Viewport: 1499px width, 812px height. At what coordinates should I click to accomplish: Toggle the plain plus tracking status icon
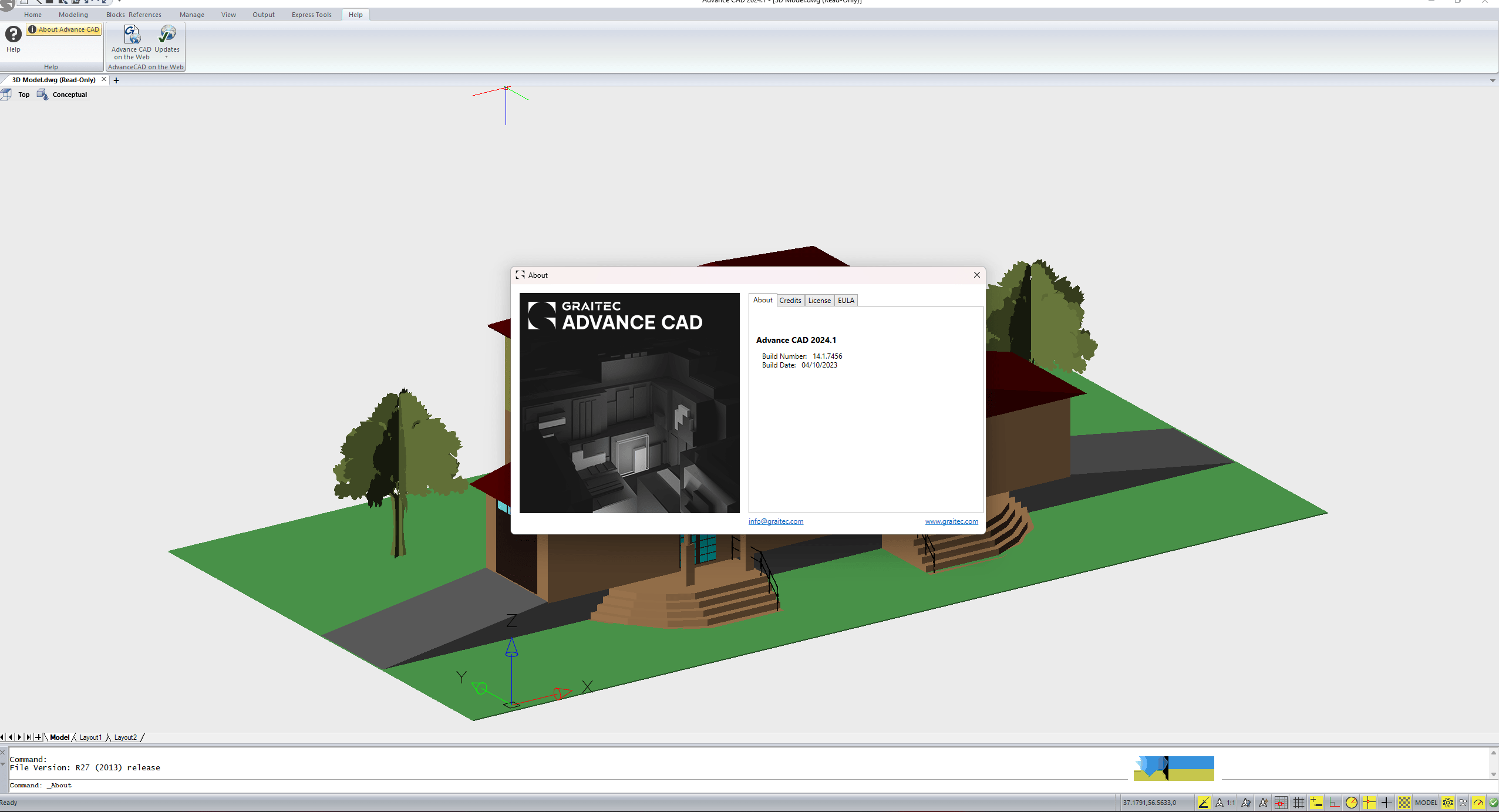[x=1386, y=803]
